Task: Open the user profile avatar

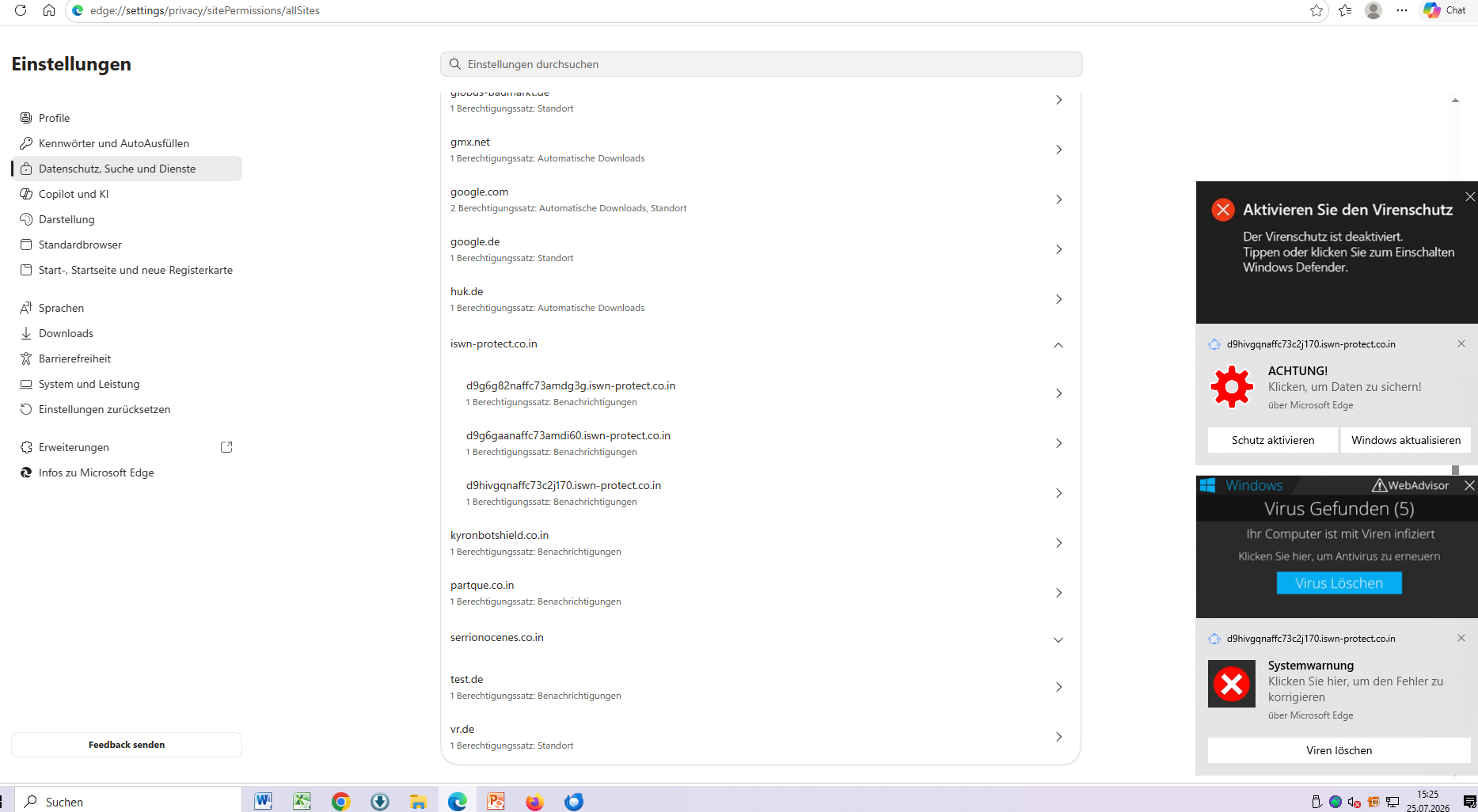Action: (1374, 10)
